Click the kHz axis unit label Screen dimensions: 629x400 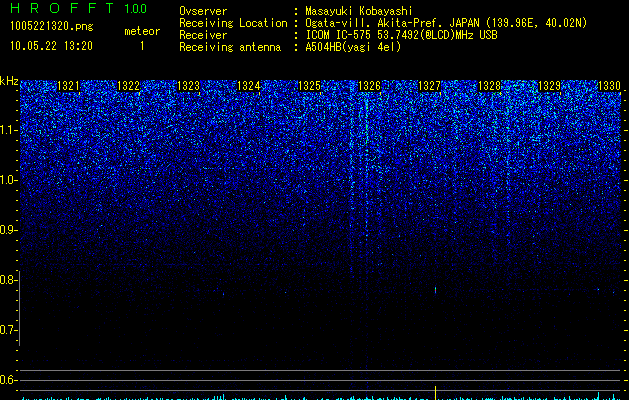click(9, 81)
